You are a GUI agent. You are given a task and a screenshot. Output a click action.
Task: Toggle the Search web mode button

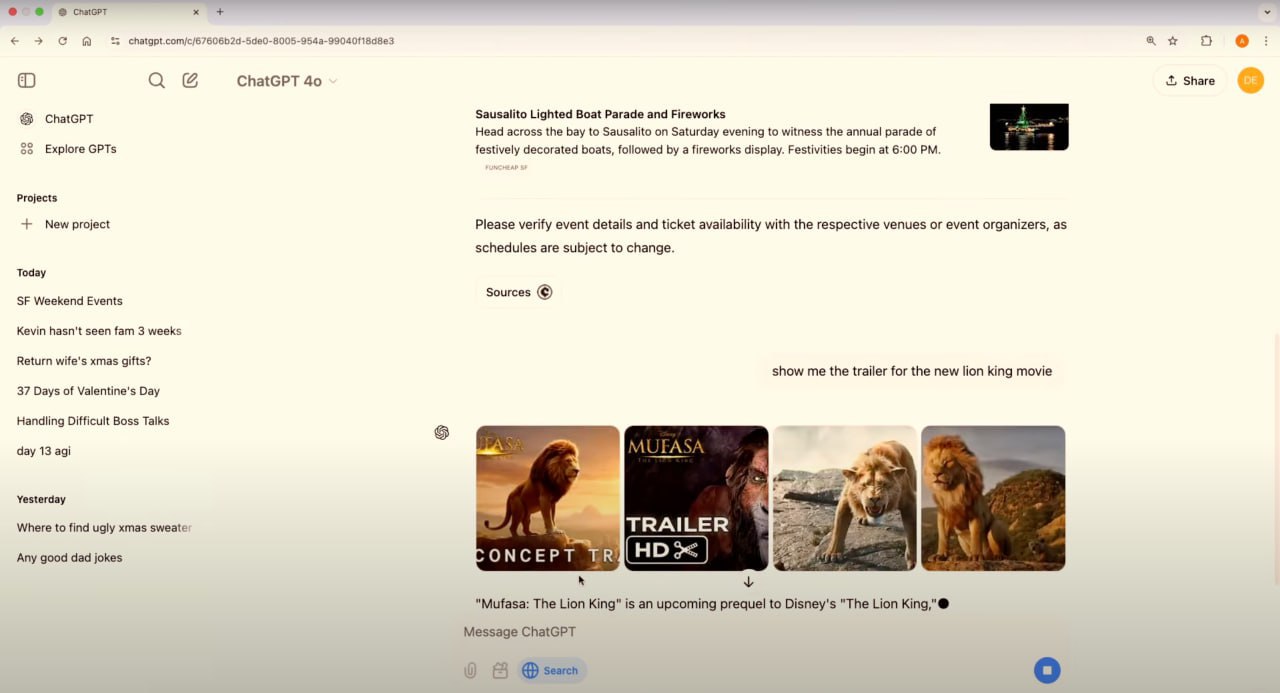click(x=551, y=671)
